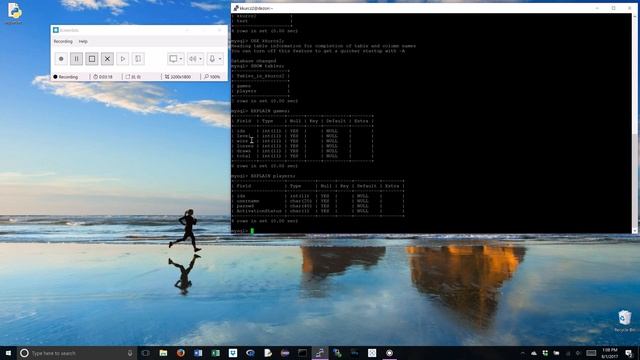Open the Help menu in recorder
The width and height of the screenshot is (640, 360).
83,42
